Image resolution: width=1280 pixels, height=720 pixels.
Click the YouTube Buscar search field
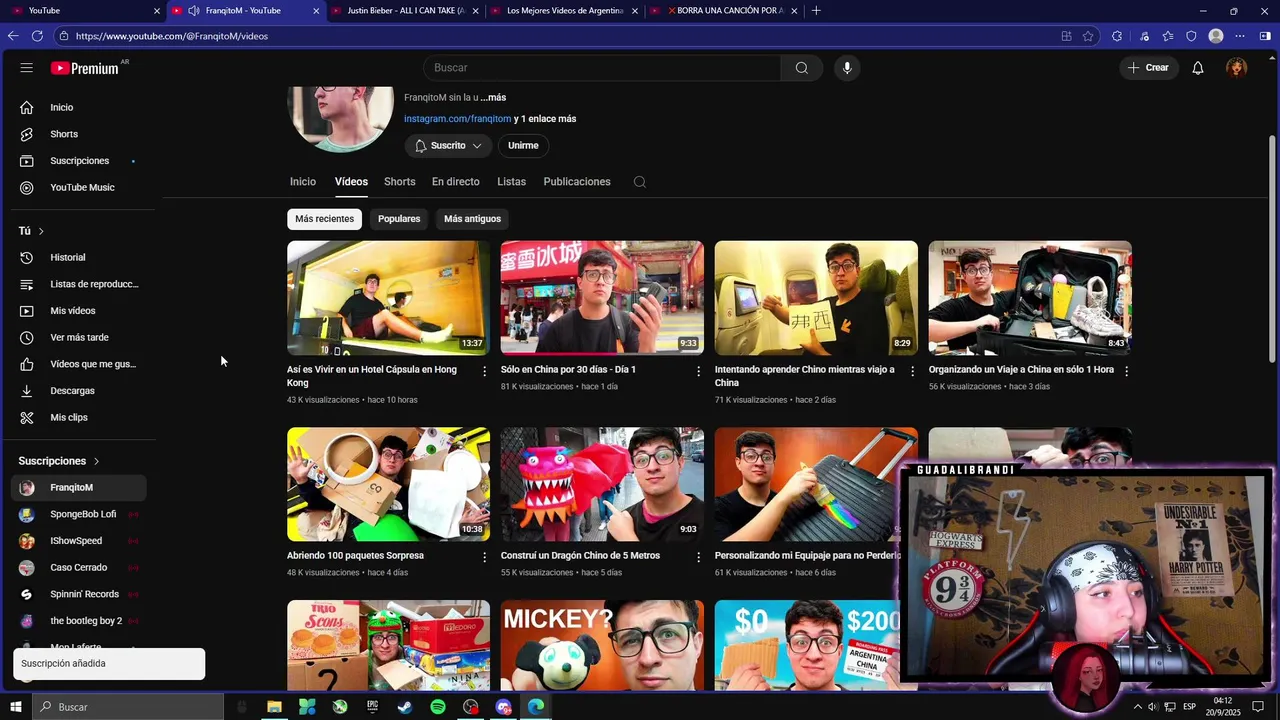point(602,68)
